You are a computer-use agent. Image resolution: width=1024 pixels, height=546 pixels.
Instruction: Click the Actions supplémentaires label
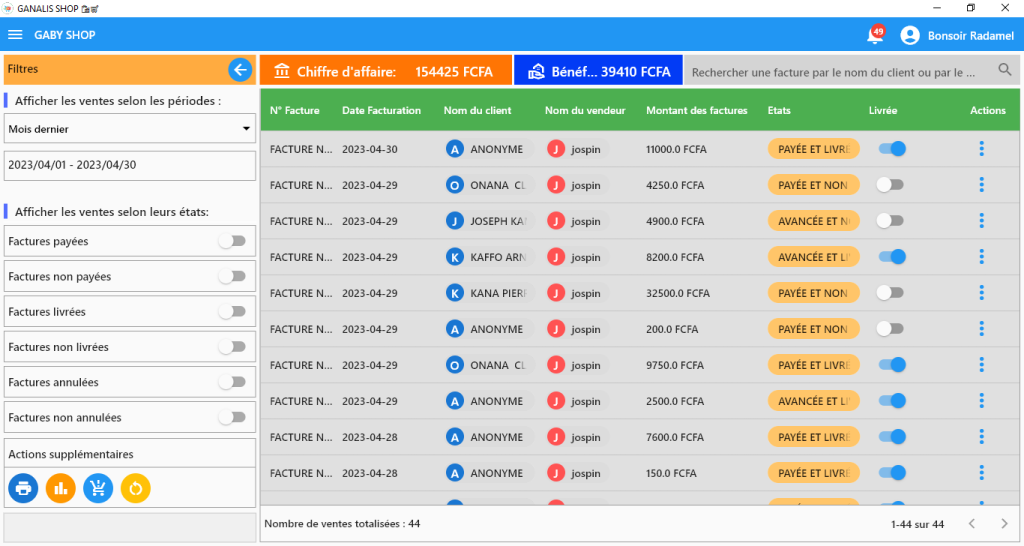[x=71, y=454]
